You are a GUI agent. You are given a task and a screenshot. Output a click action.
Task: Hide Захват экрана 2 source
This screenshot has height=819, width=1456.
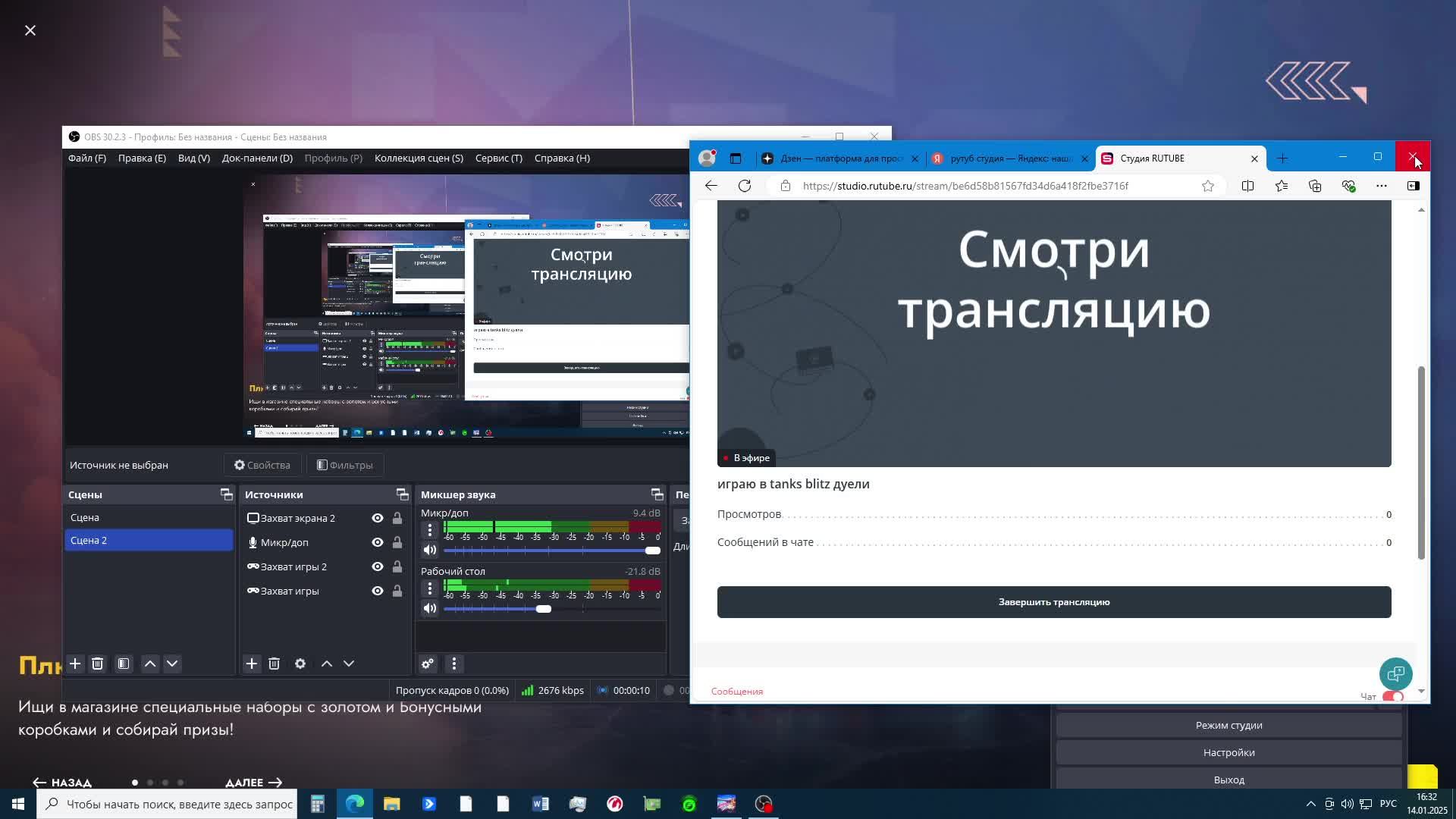pos(378,518)
